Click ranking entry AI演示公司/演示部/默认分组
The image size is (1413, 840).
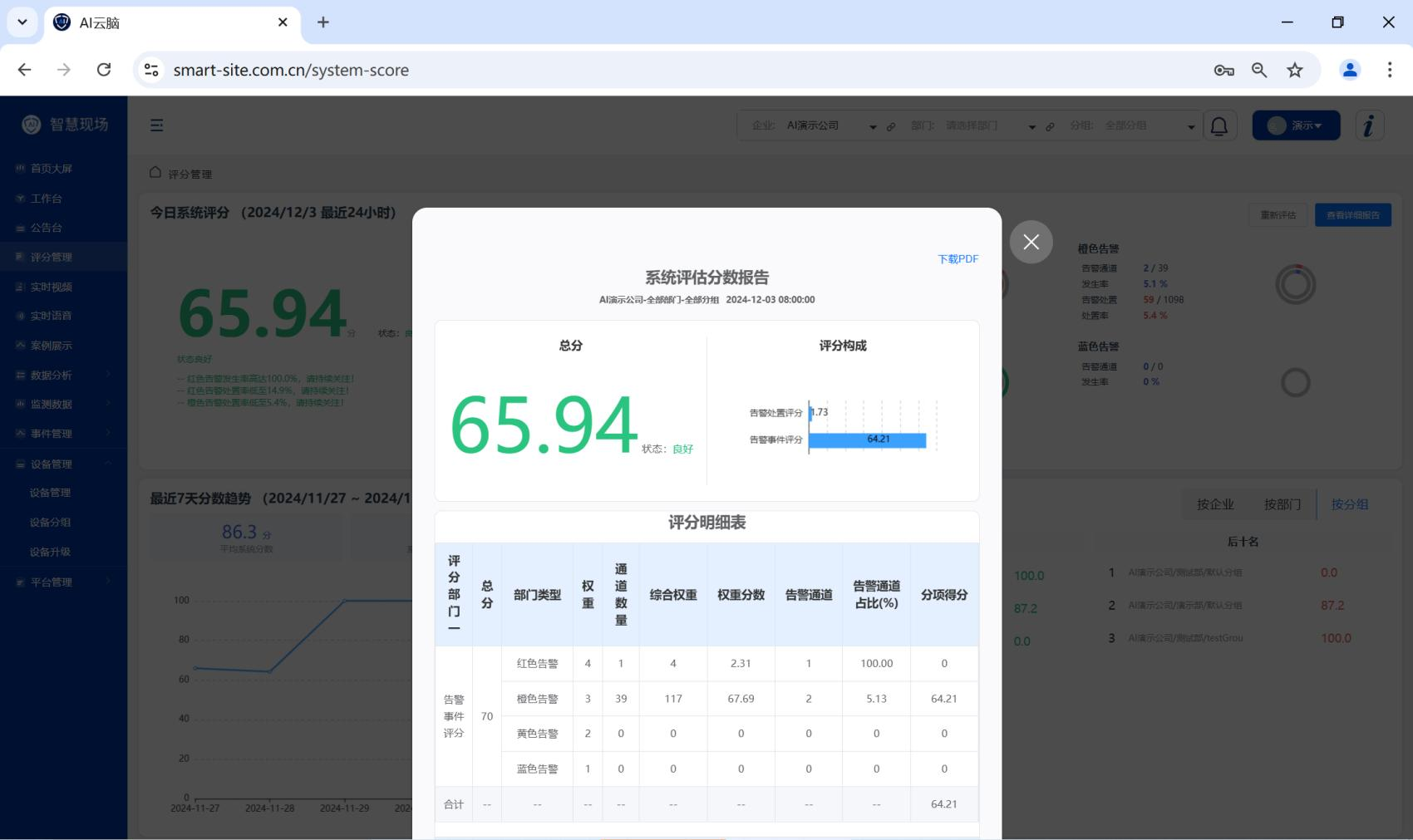pyautogui.click(x=1185, y=606)
